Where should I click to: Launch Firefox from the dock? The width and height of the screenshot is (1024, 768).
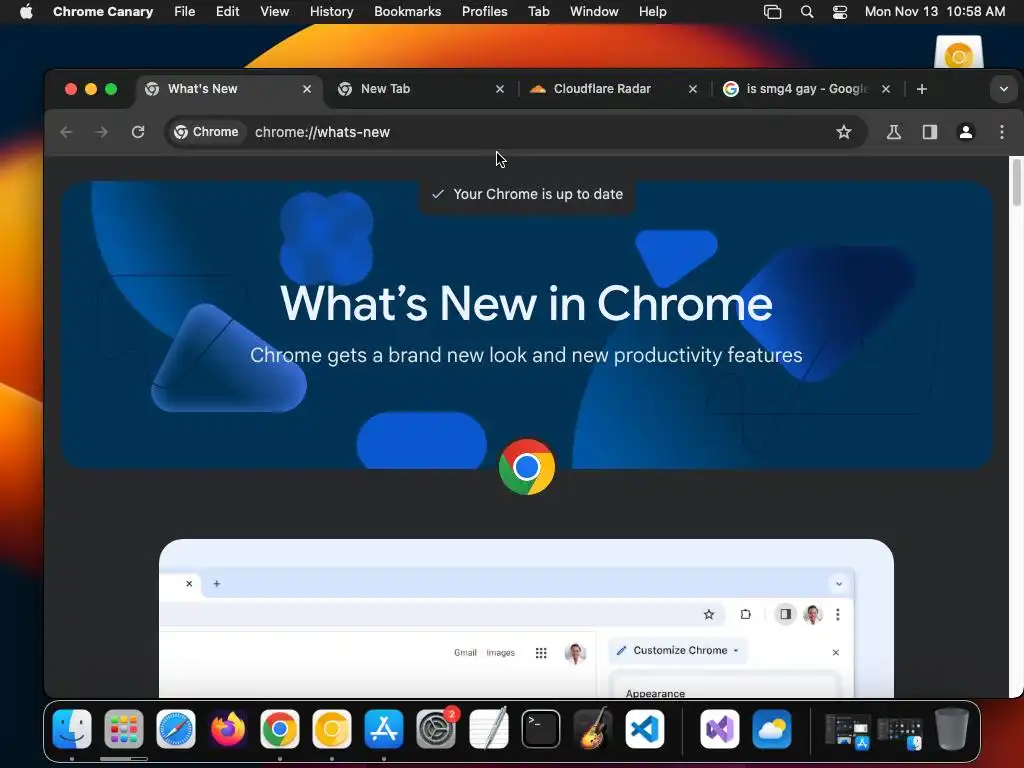(228, 729)
